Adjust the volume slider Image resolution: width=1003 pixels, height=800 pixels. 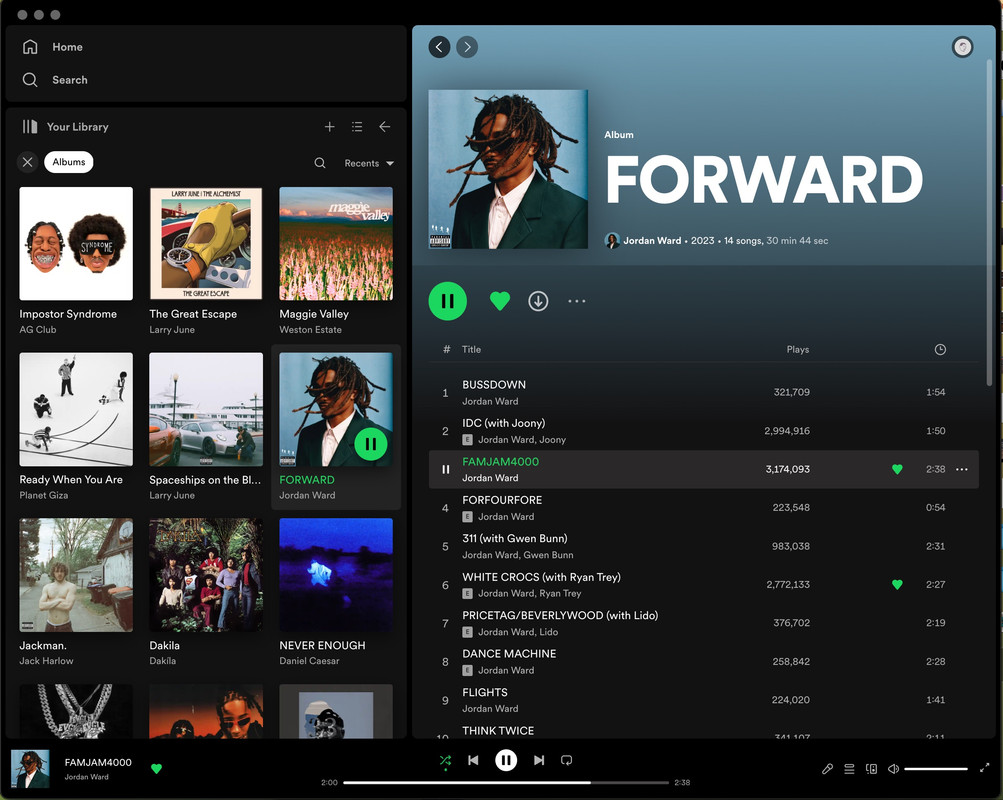click(x=936, y=769)
